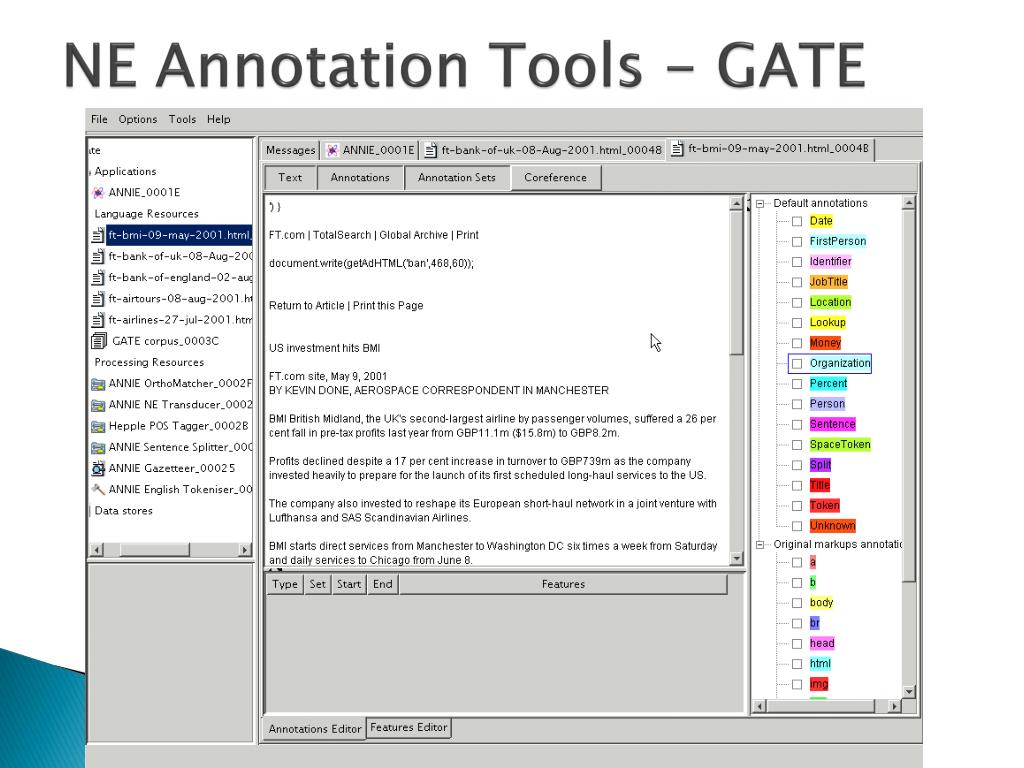Click the document icon beside ft-airlines-27-jul-2001
This screenshot has width=1024, height=768.
click(x=98, y=320)
